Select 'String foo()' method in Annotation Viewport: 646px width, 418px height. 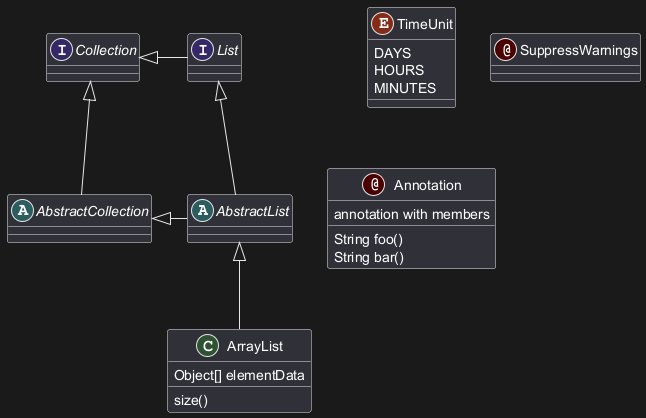(368, 240)
